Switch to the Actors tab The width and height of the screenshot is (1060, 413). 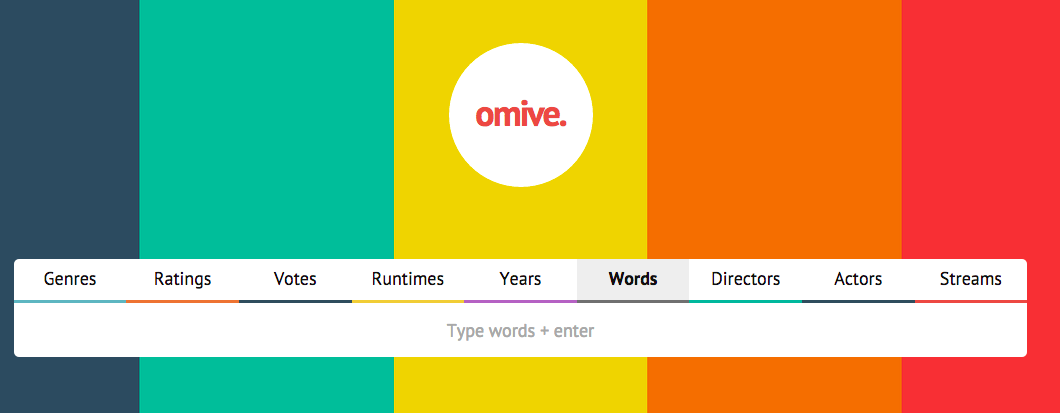pyautogui.click(x=858, y=280)
